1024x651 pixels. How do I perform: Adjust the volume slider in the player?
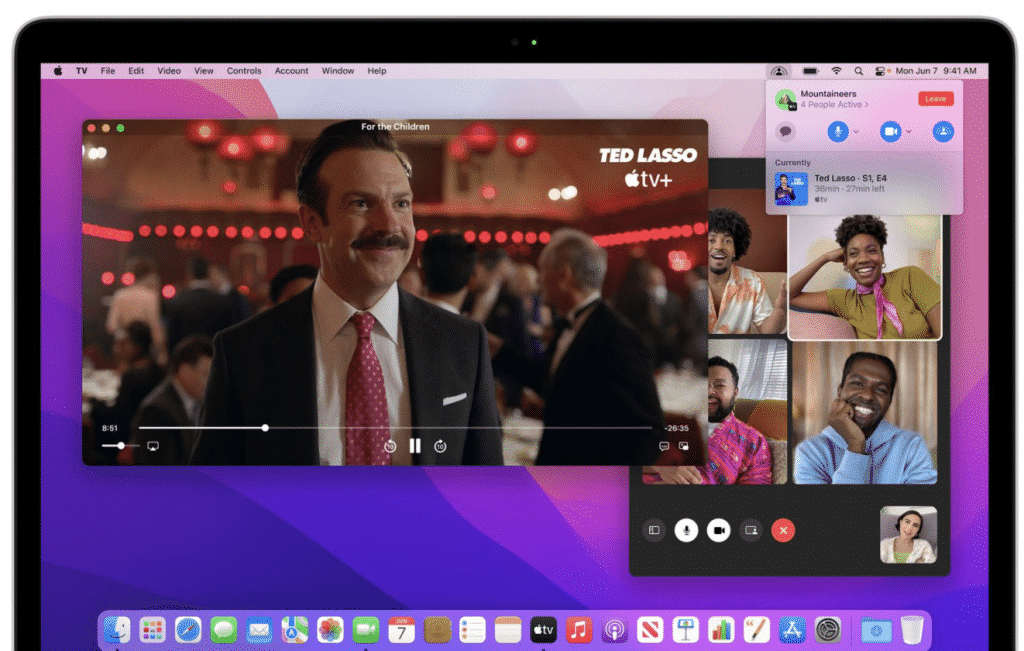click(121, 446)
